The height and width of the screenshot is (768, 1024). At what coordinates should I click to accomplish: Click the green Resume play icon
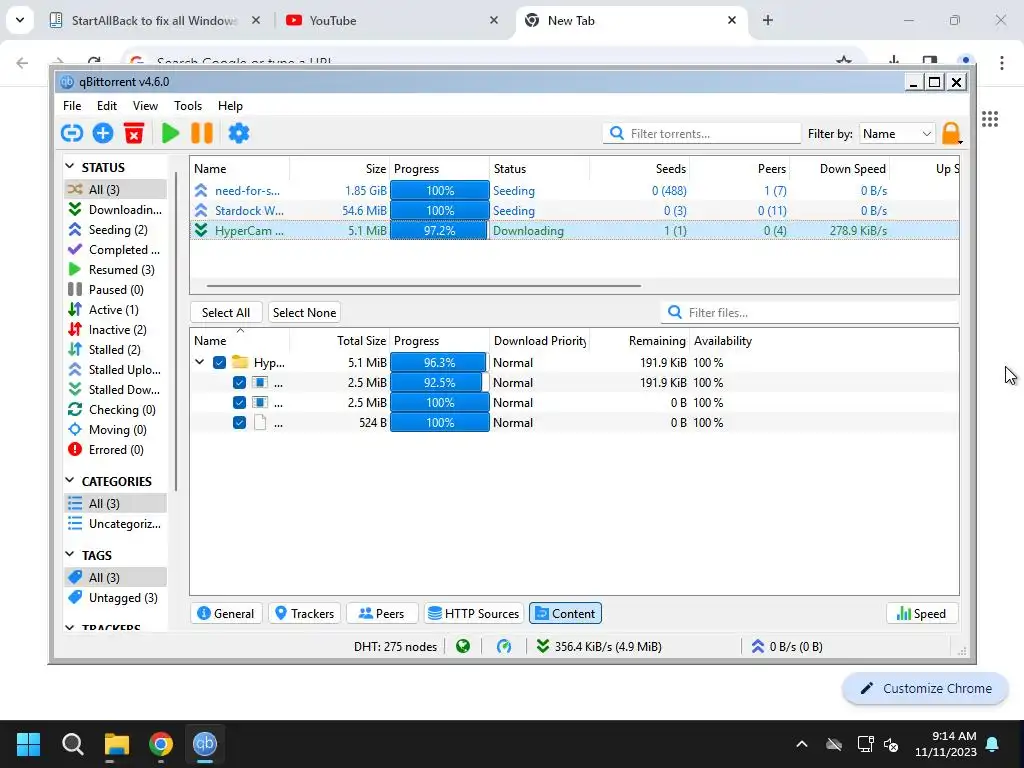tap(170, 133)
